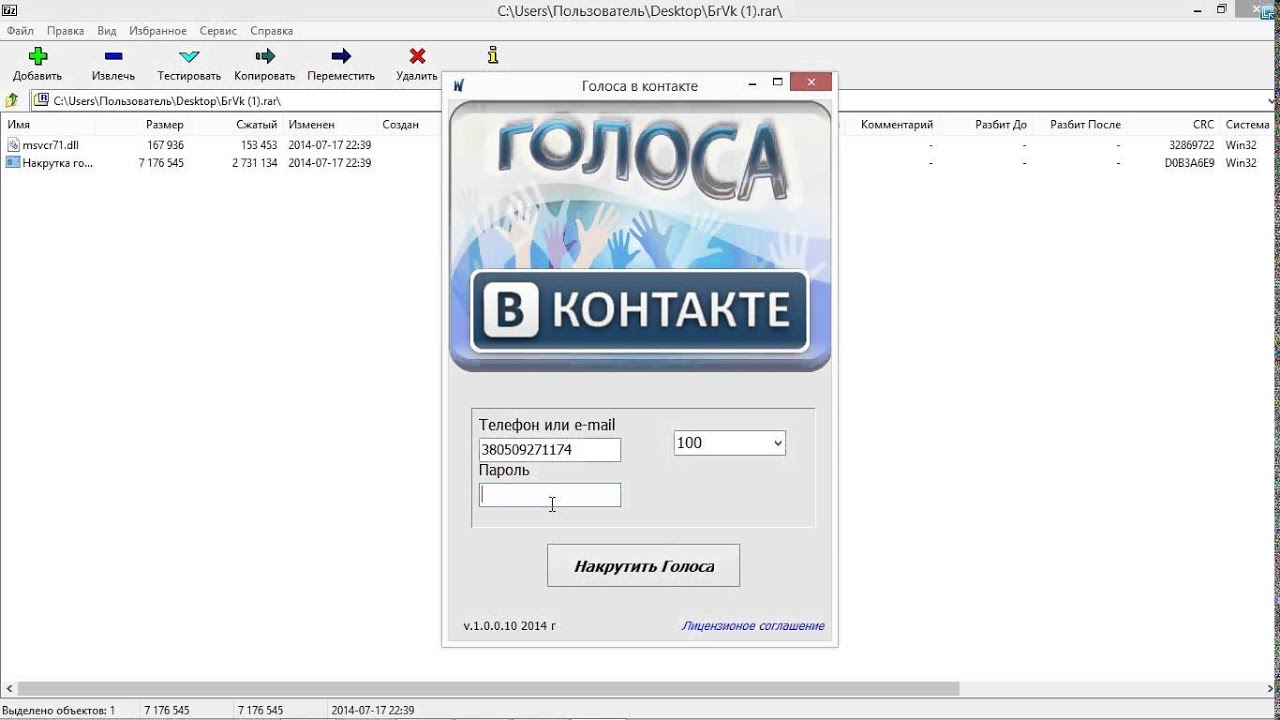Click the 7-Zip title bar app icon
The width and height of the screenshot is (1280, 720).
(x=9, y=9)
